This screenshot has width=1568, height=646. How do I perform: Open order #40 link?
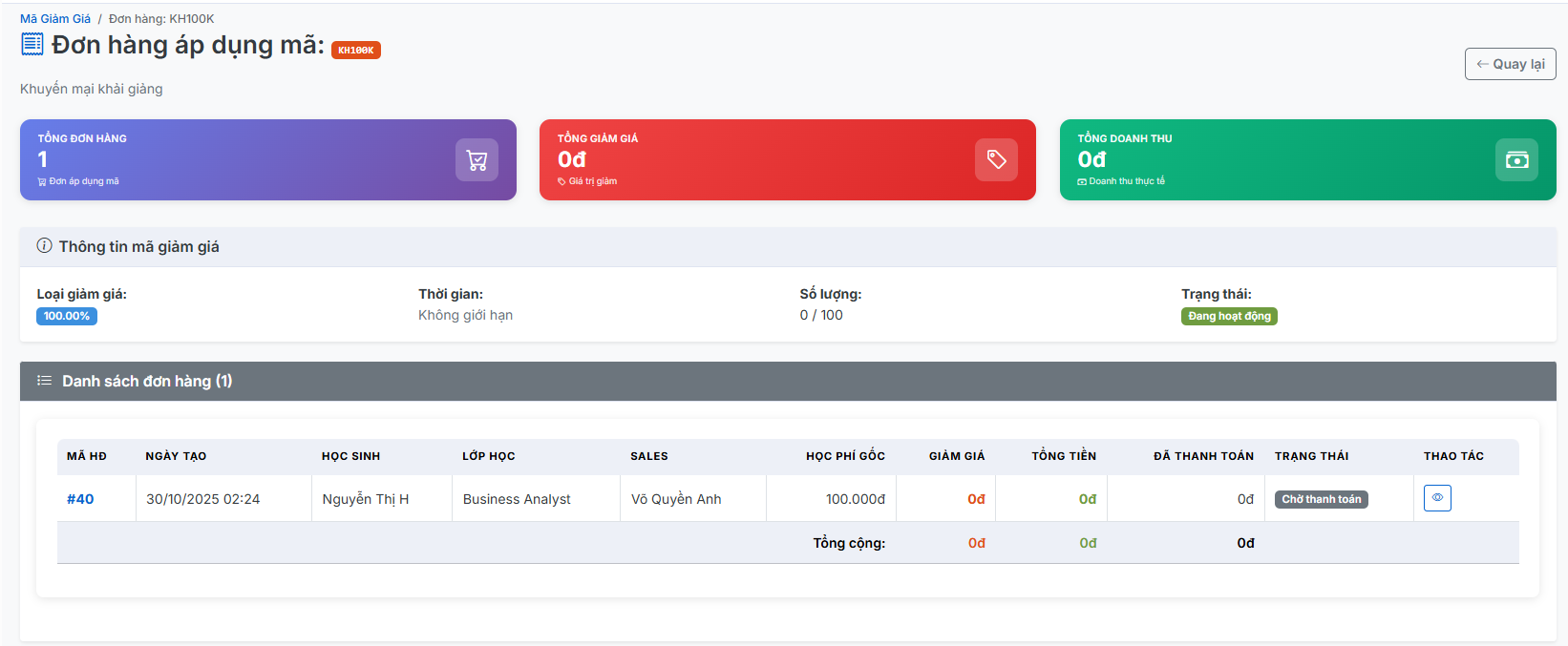(80, 499)
